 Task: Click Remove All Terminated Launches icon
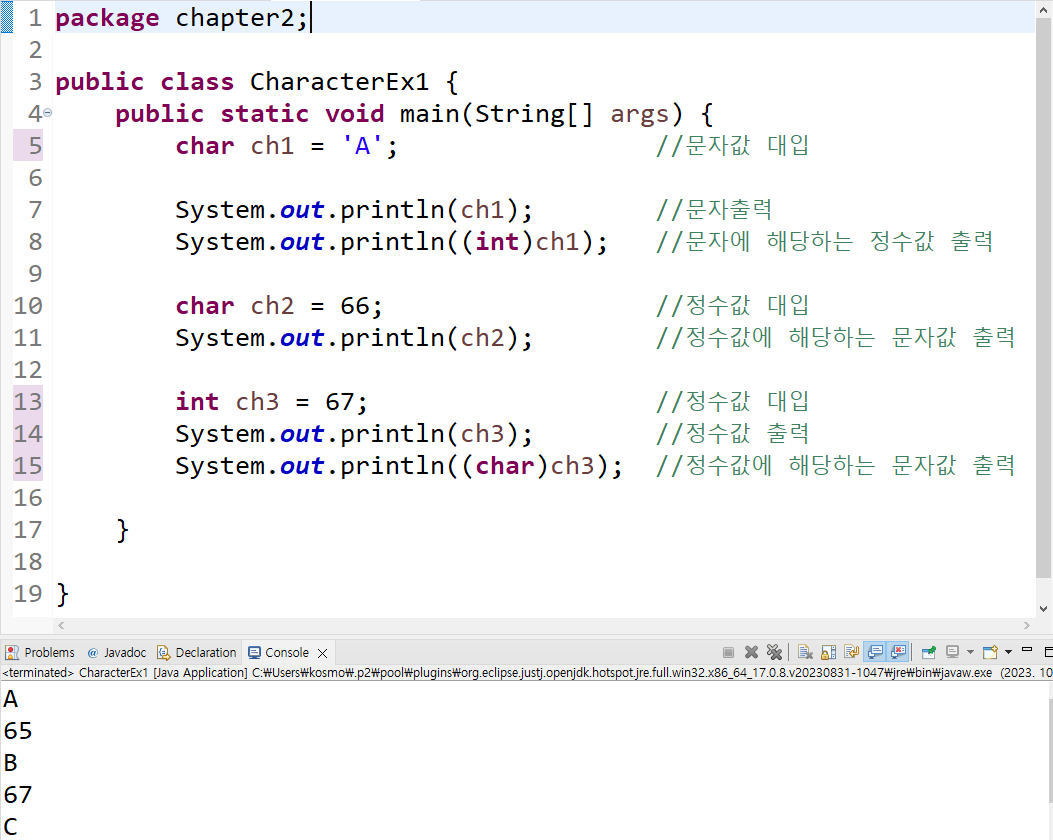(774, 652)
